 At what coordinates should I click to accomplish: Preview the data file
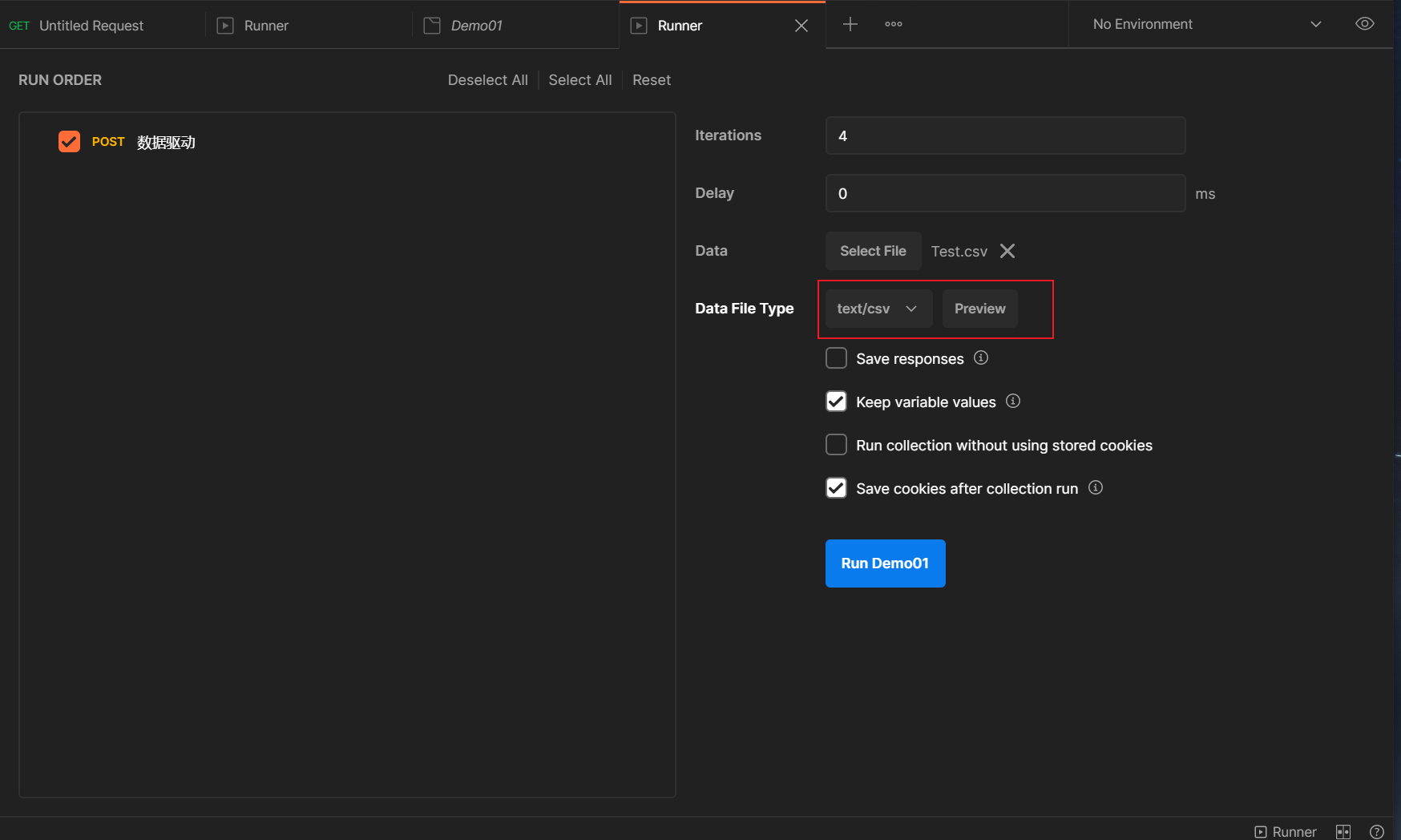tap(979, 309)
